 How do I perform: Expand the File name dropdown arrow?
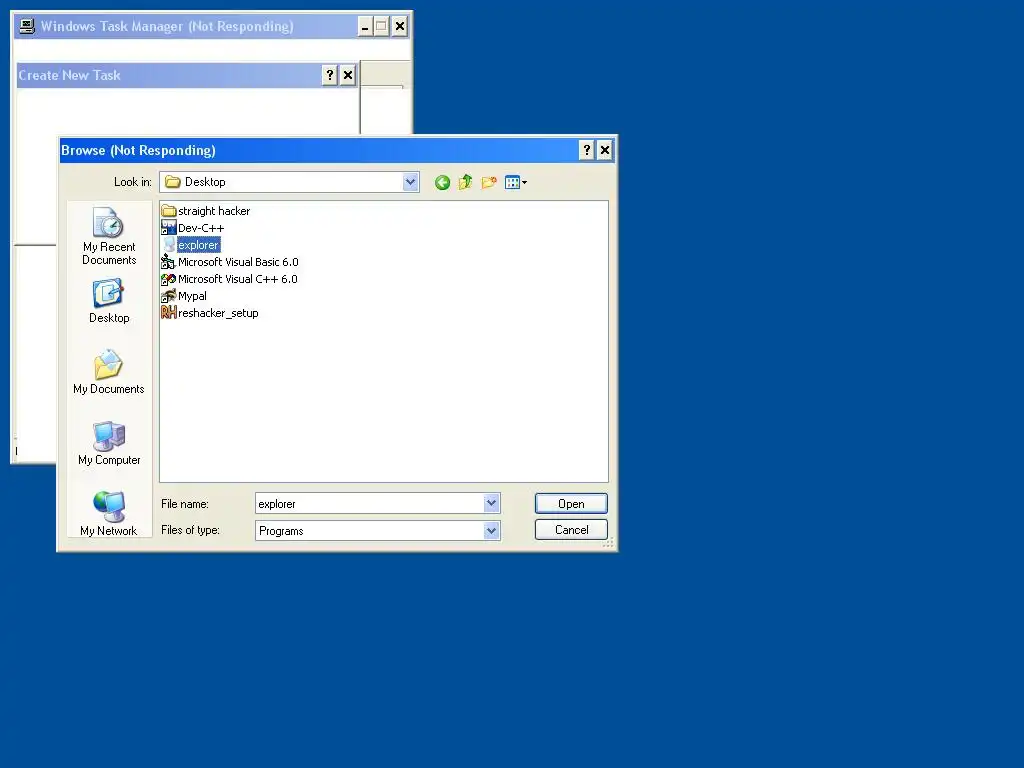(x=492, y=504)
